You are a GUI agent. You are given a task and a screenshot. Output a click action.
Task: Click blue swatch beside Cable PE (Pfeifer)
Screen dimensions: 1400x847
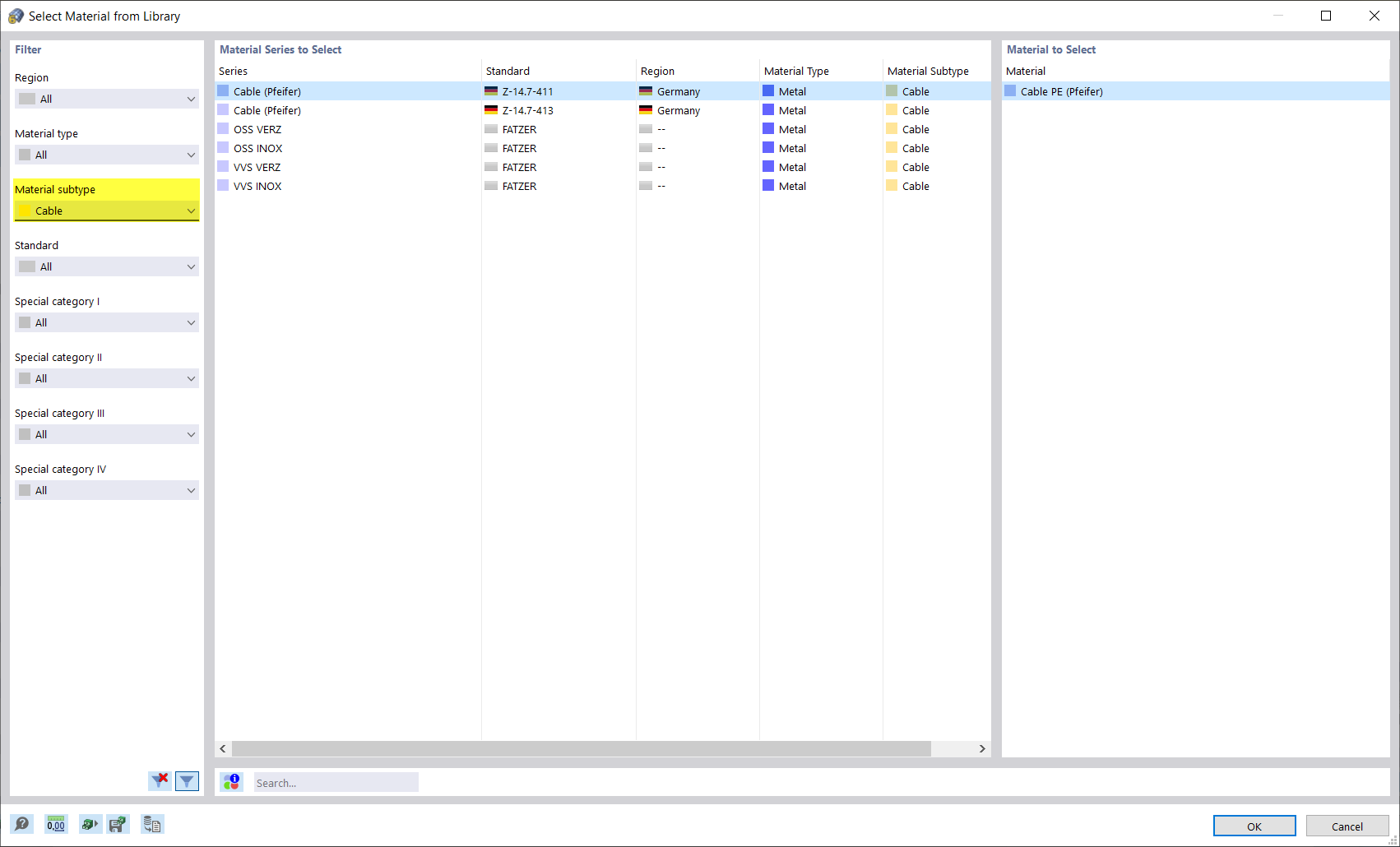(1010, 90)
